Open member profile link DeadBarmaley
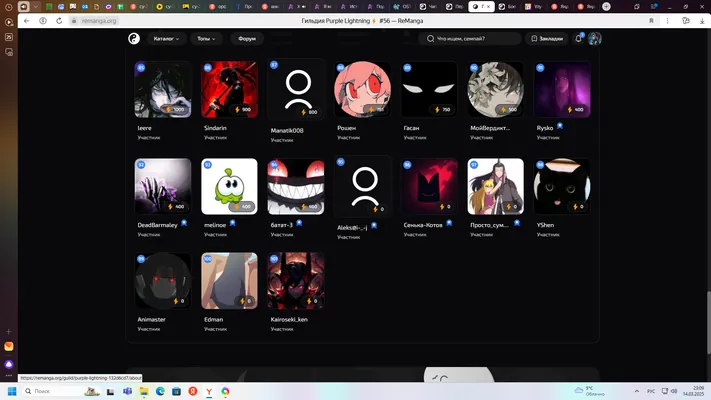The width and height of the screenshot is (711, 400). coord(157,225)
